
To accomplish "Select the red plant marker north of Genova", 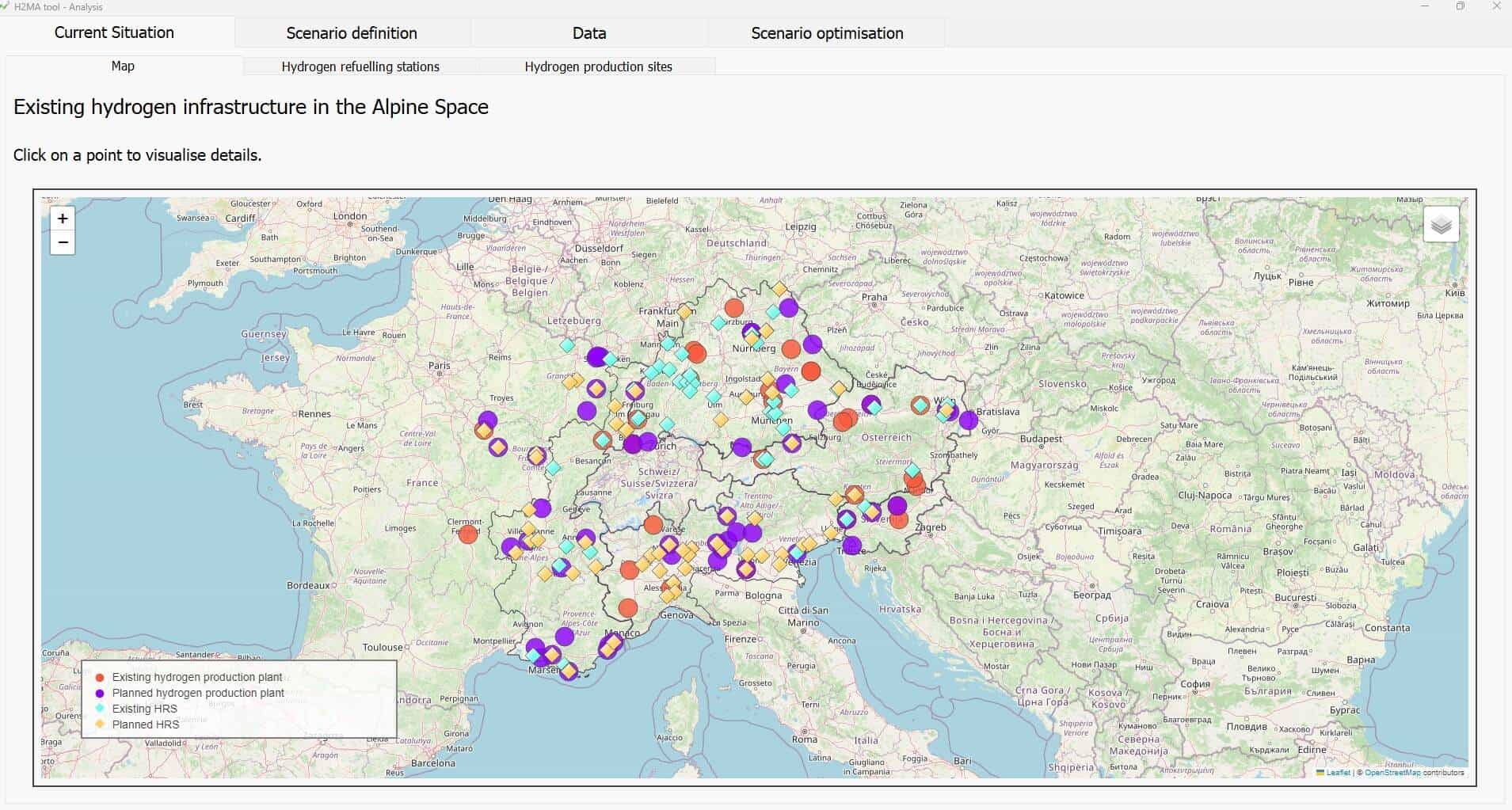I will (x=628, y=607).
